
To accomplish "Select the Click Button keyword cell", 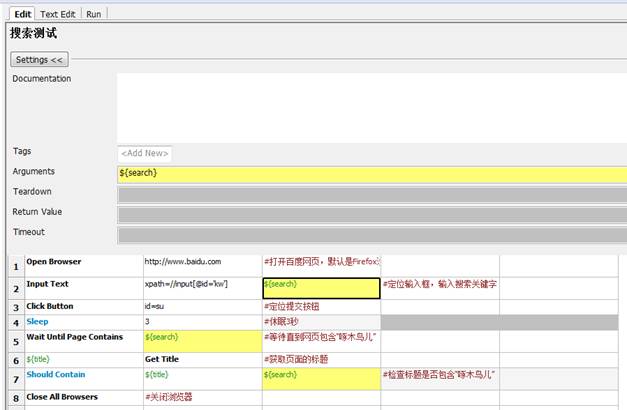I will coord(84,307).
